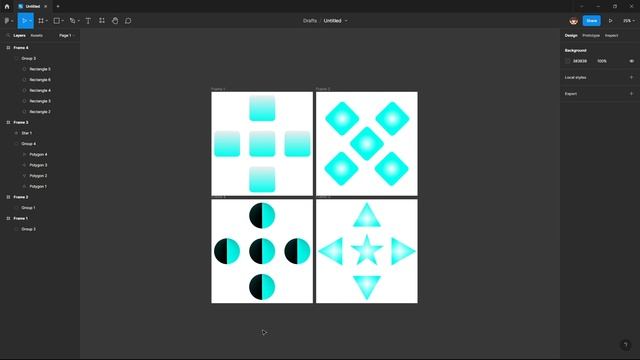Viewport: 640px width, 360px height.
Task: Switch to the Layers tab
Action: point(19,36)
